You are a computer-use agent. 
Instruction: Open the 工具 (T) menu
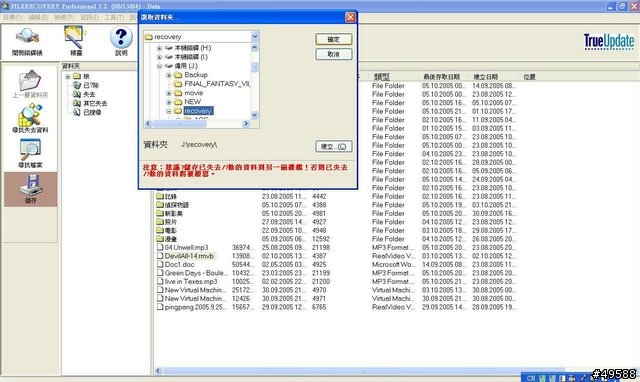(114, 18)
